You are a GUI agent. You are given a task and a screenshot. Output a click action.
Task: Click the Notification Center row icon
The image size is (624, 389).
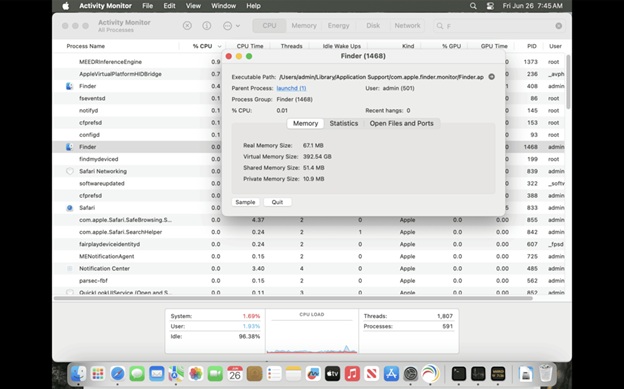tap(70, 268)
